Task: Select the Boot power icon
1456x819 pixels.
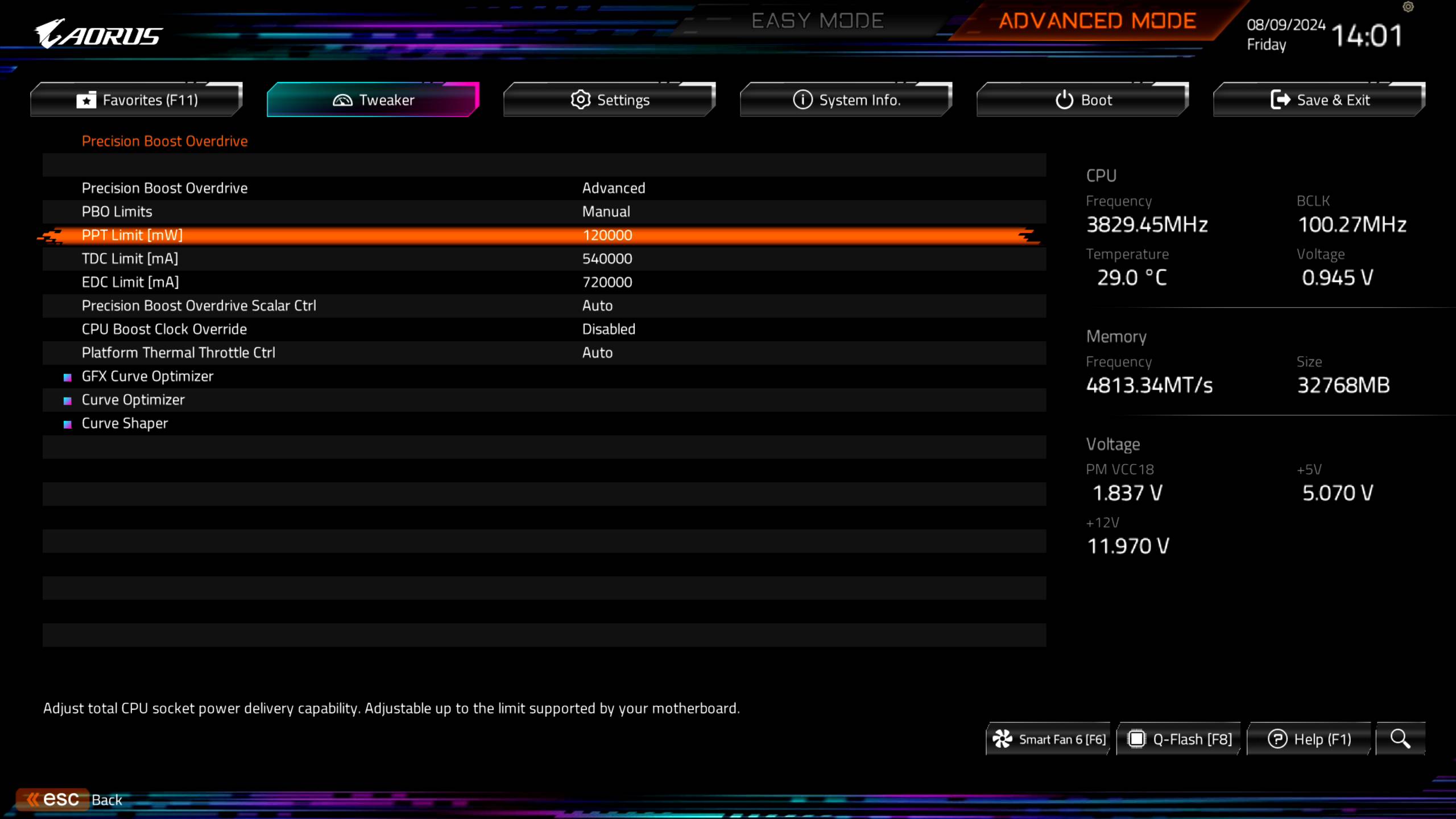Action: (1063, 100)
